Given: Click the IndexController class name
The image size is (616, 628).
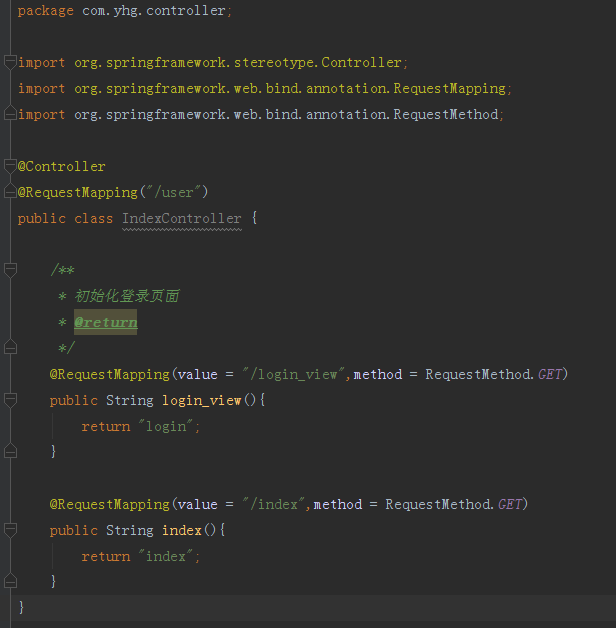Looking at the screenshot, I should click(x=182, y=219).
